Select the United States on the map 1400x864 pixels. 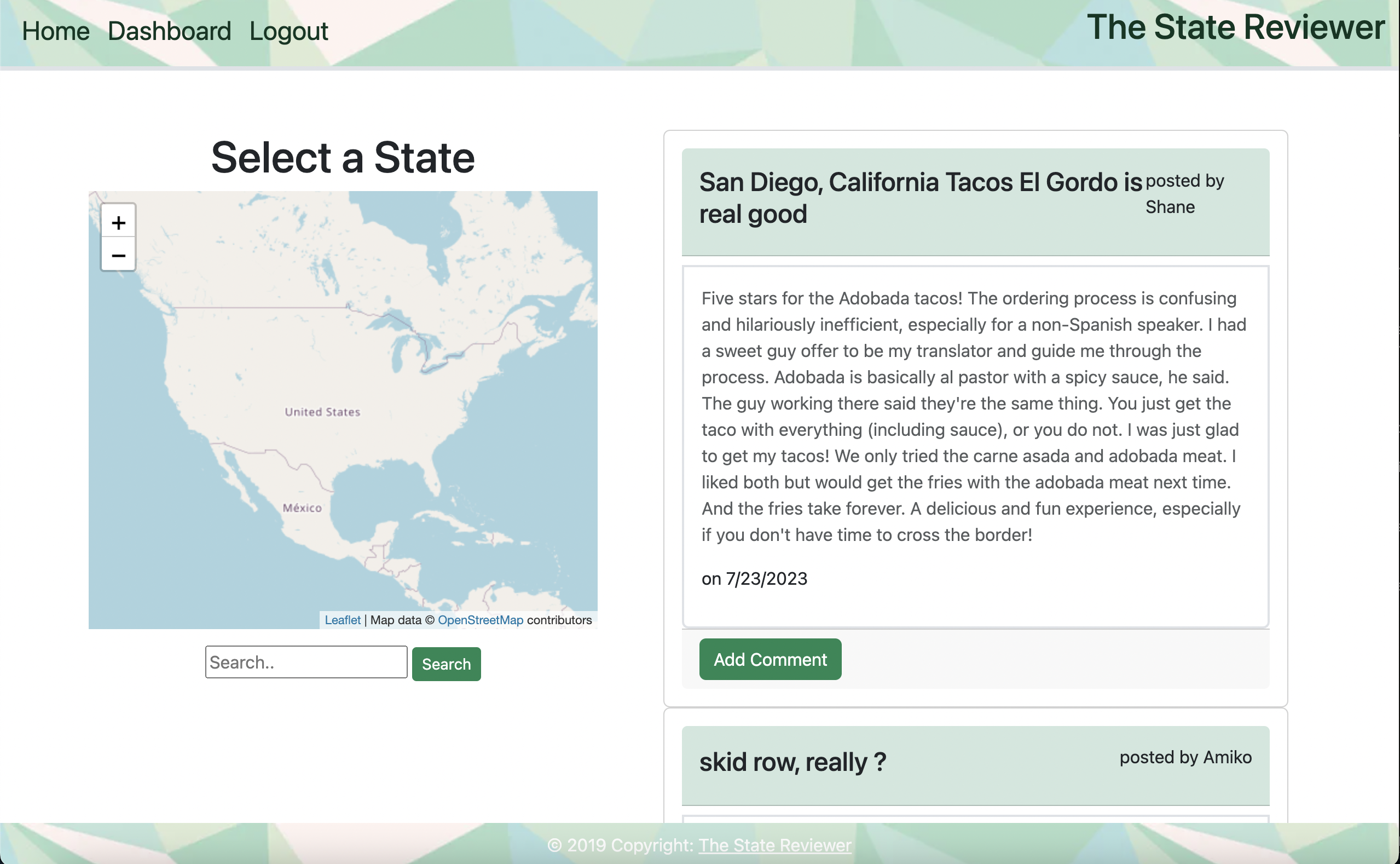(322, 411)
